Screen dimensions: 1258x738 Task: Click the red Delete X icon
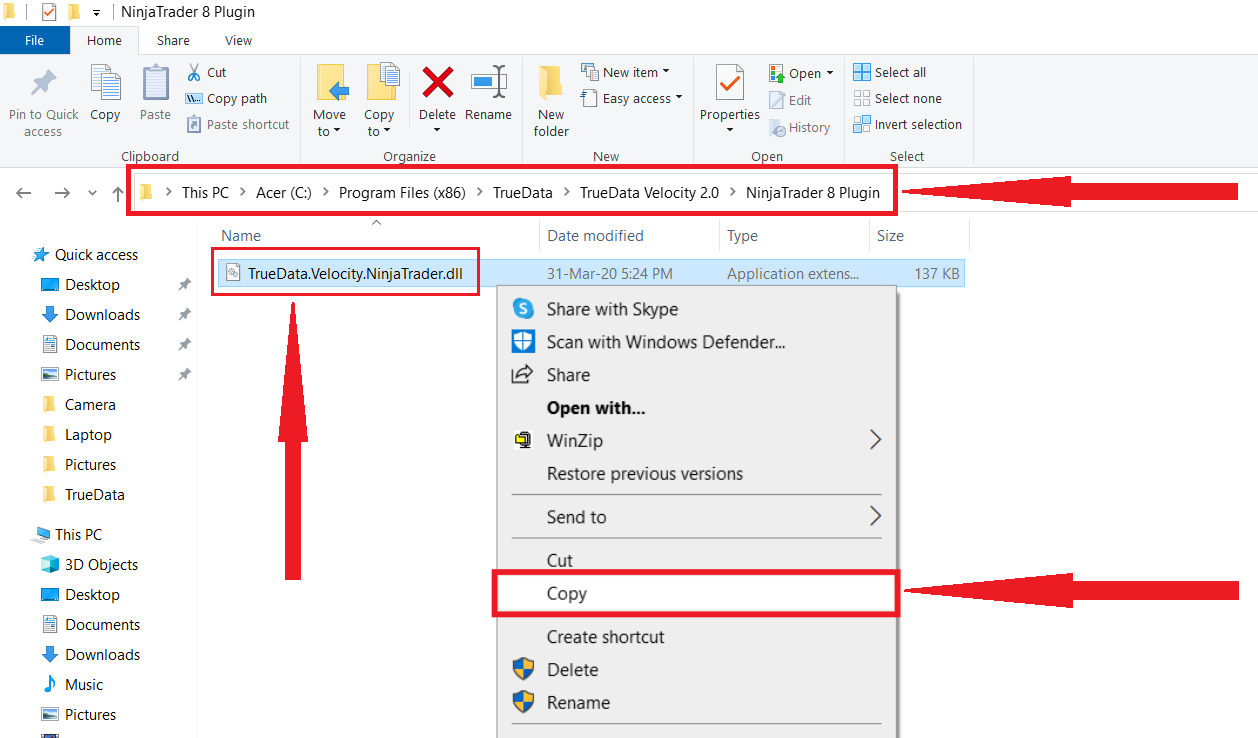tap(437, 82)
